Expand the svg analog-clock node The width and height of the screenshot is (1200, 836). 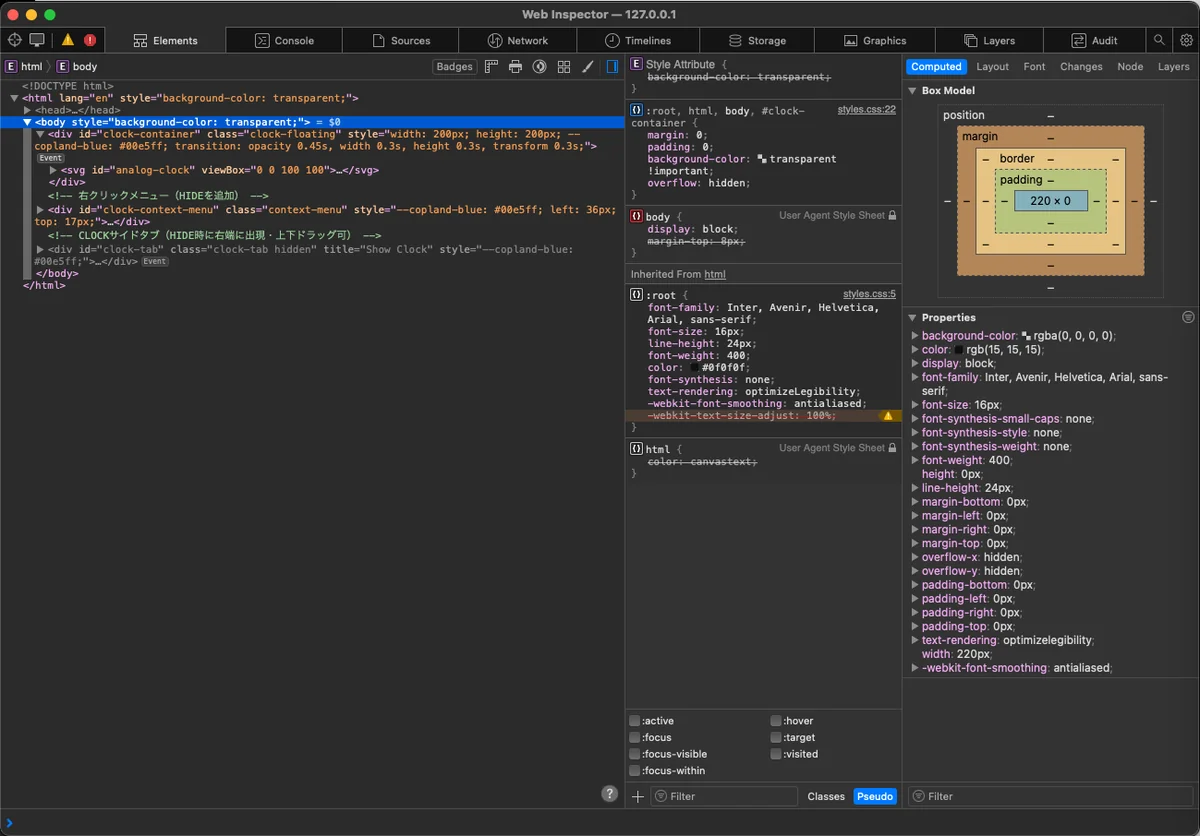click(x=53, y=170)
